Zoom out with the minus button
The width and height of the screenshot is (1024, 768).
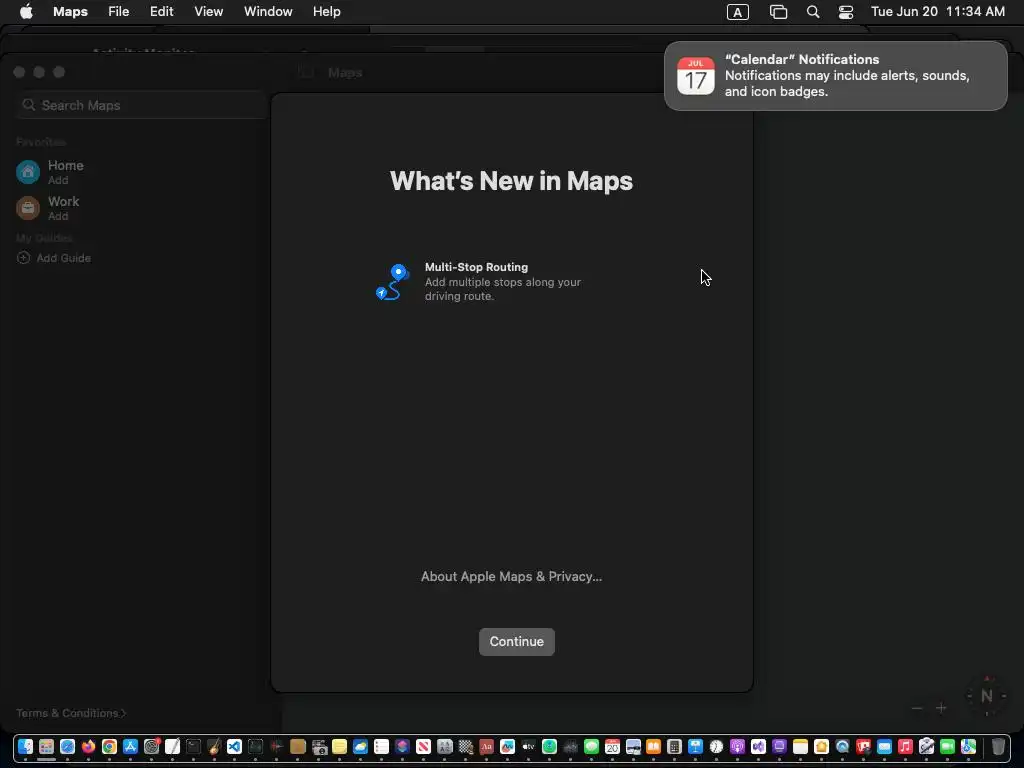917,708
